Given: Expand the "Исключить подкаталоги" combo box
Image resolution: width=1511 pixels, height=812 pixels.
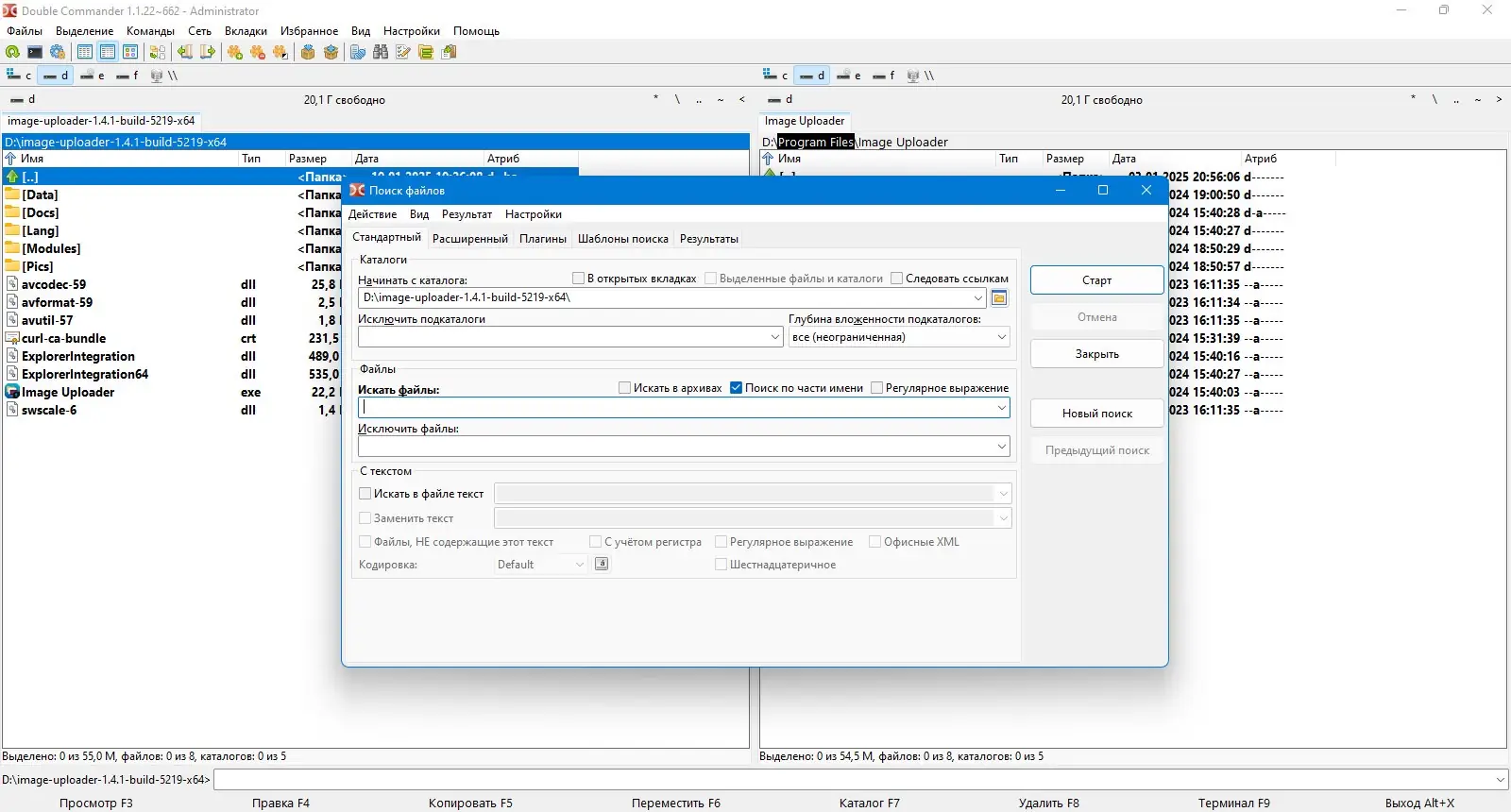Looking at the screenshot, I should coord(774,337).
